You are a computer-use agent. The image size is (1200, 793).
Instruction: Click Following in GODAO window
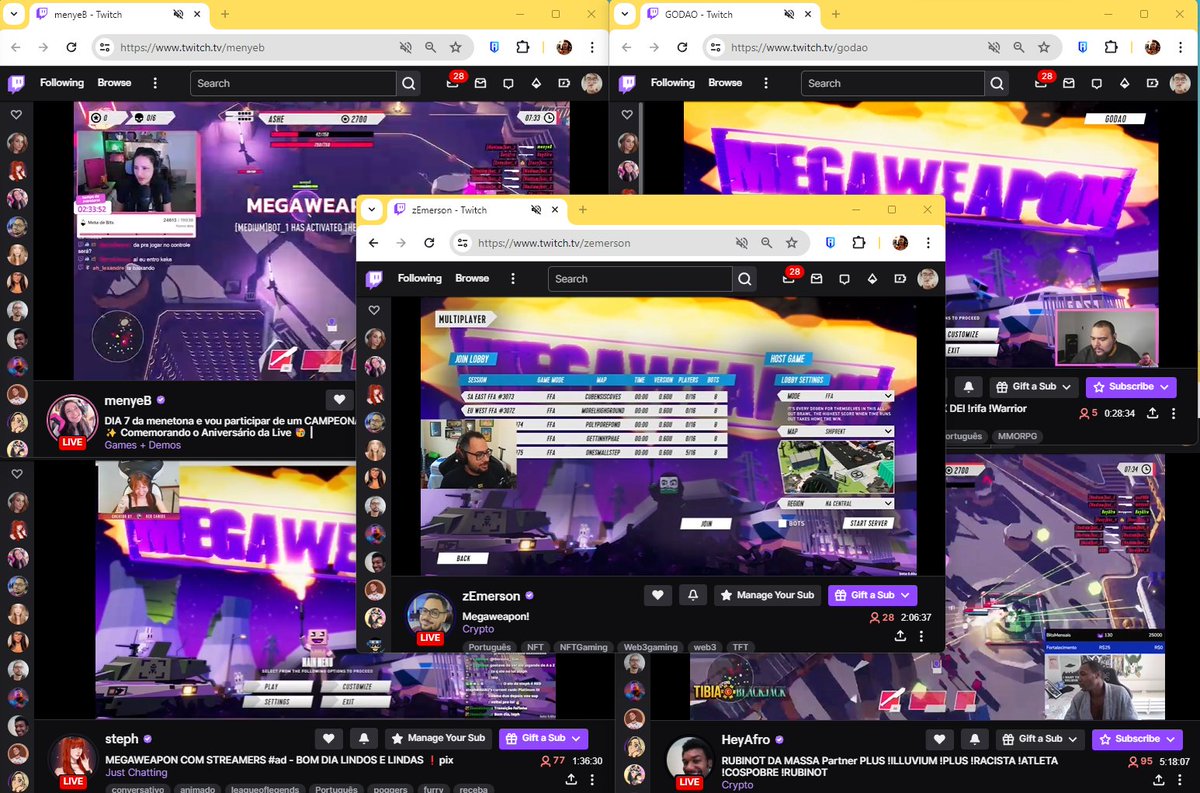tap(672, 83)
